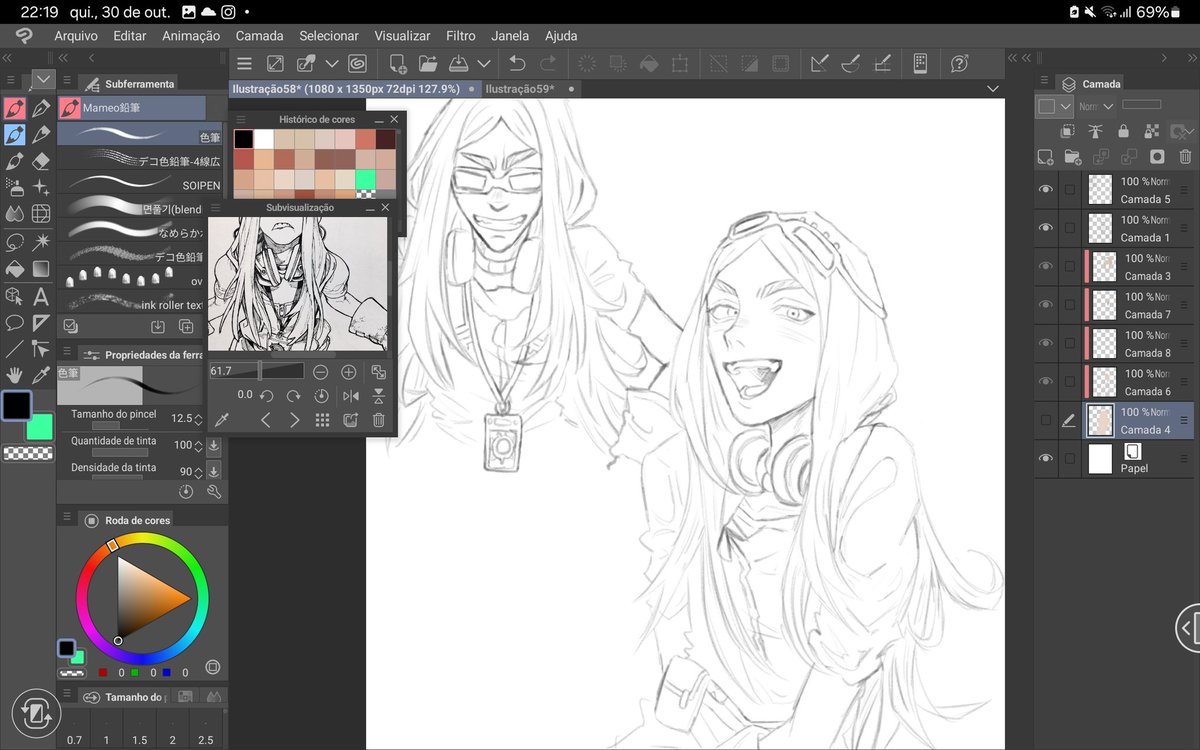This screenshot has height=750, width=1200.
Task: Expand the canvas tab list chevron
Action: pos(993,88)
